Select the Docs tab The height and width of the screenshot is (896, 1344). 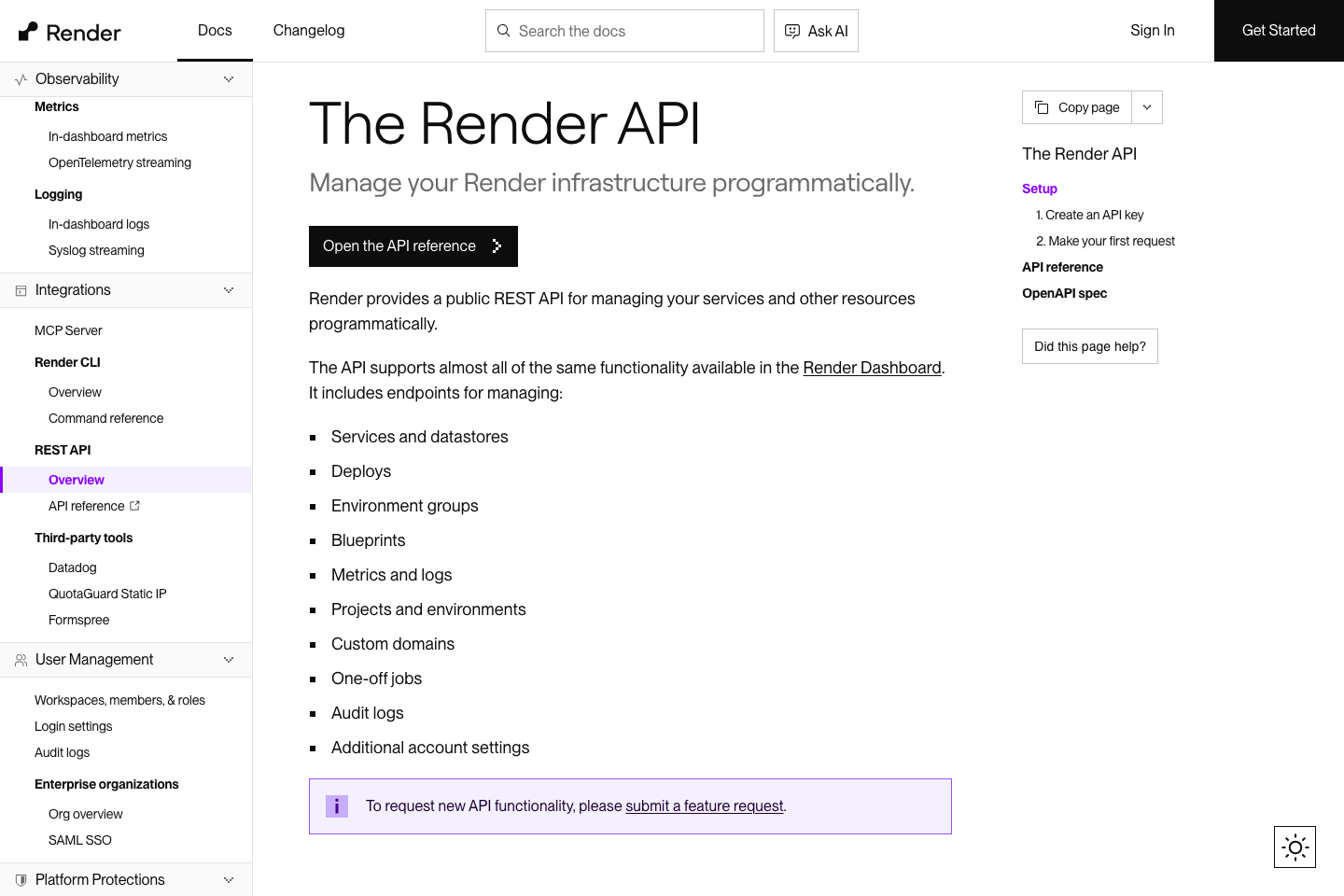click(x=215, y=30)
